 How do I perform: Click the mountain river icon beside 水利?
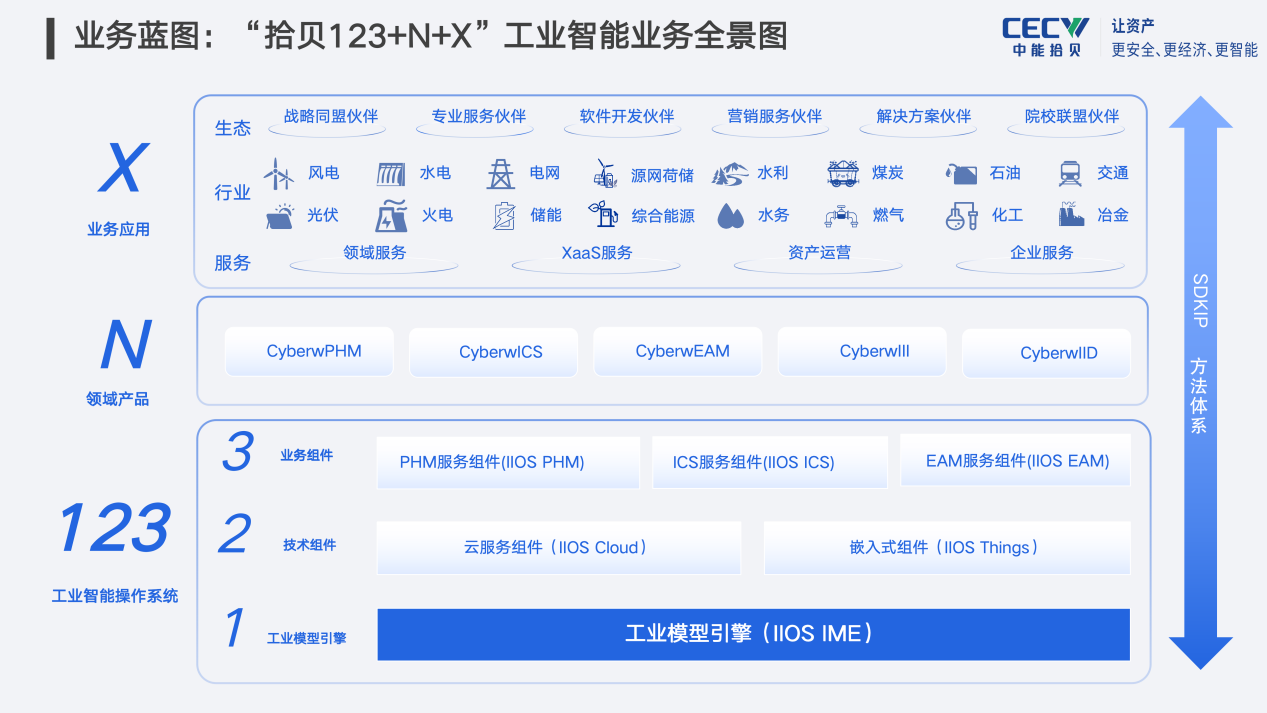[x=730, y=174]
